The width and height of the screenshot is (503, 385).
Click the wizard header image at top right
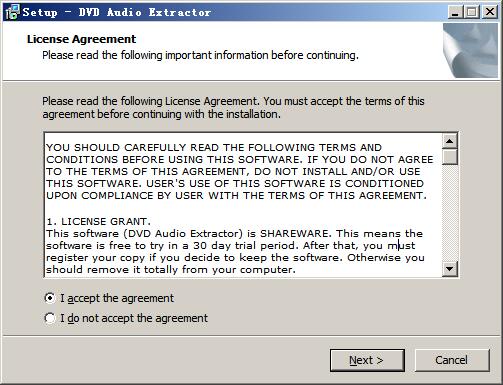pos(470,50)
